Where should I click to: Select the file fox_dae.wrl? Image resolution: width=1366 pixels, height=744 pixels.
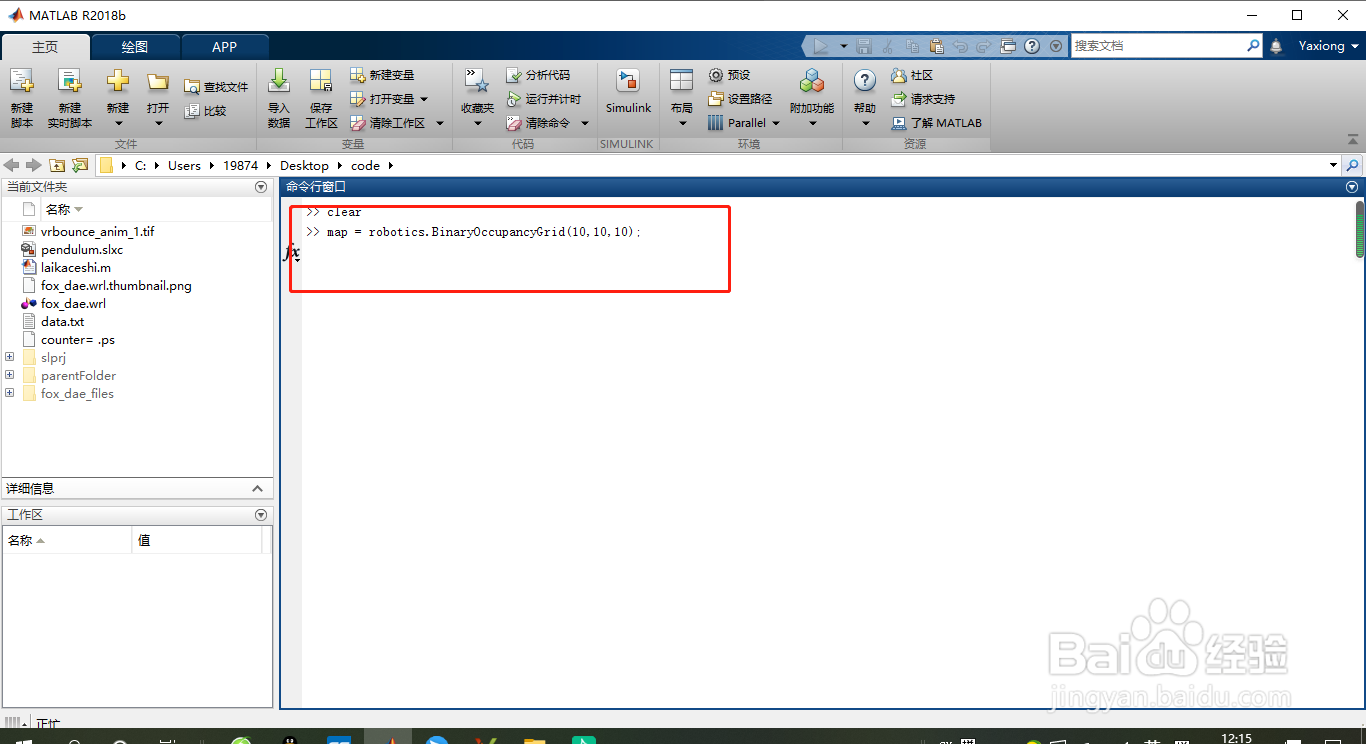coord(73,303)
